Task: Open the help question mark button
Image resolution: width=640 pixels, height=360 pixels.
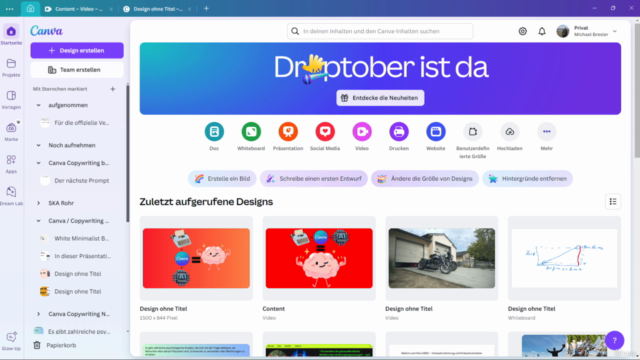Action: pos(614,340)
